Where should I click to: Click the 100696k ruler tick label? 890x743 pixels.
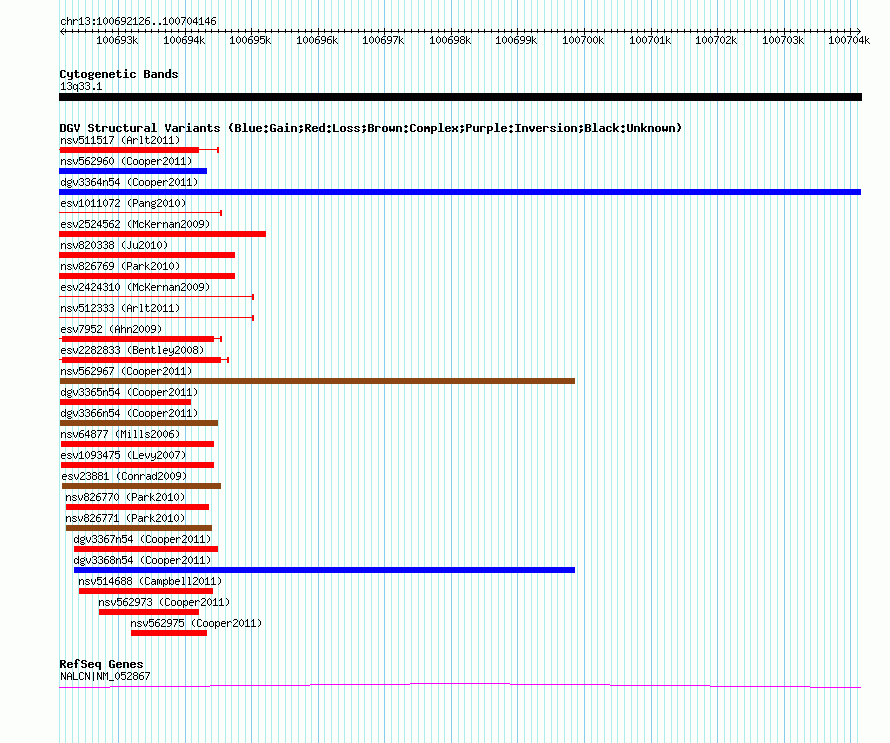click(317, 40)
